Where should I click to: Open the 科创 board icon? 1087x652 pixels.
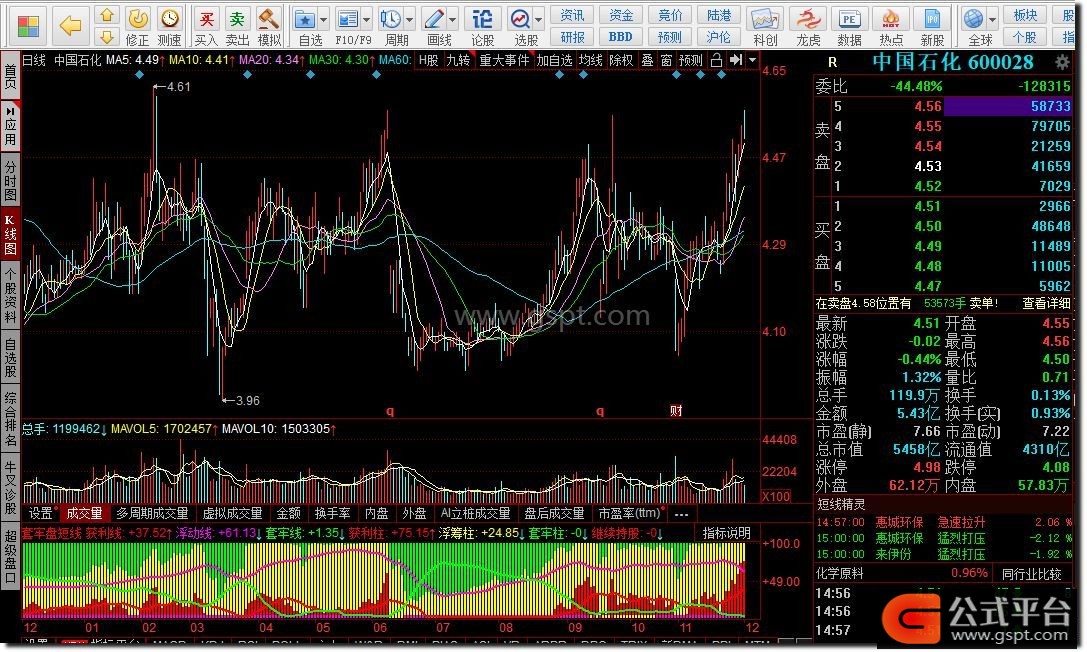765,26
